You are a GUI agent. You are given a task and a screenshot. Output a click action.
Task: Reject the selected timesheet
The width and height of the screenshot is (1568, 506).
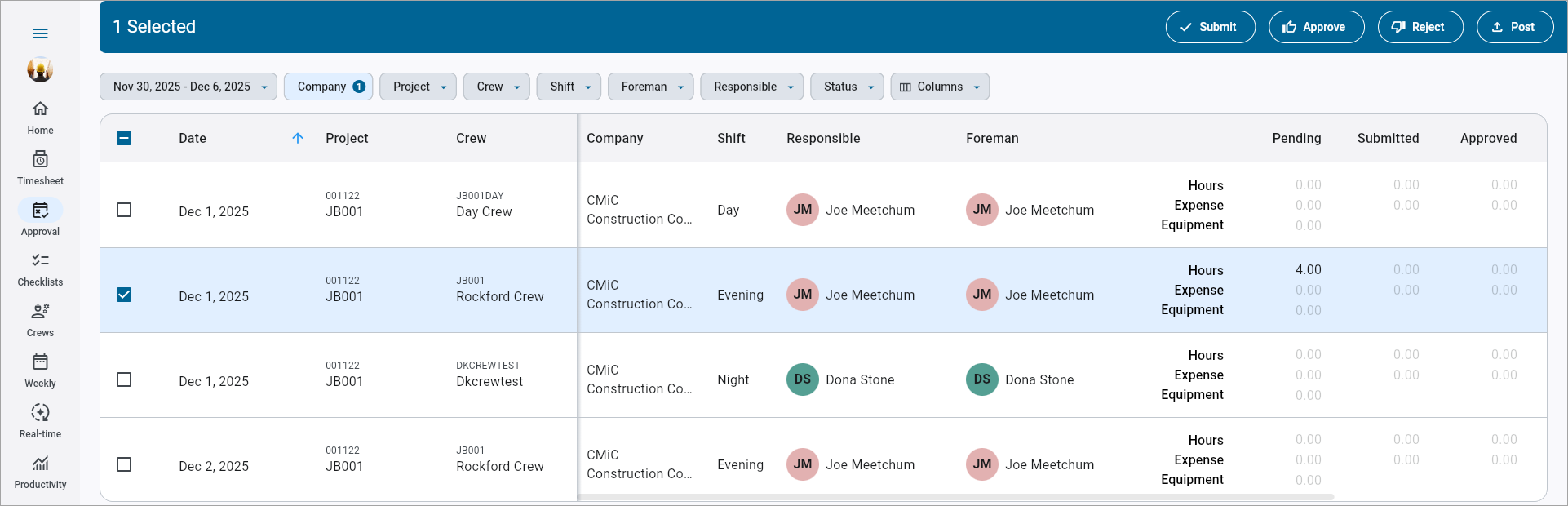click(x=1420, y=27)
